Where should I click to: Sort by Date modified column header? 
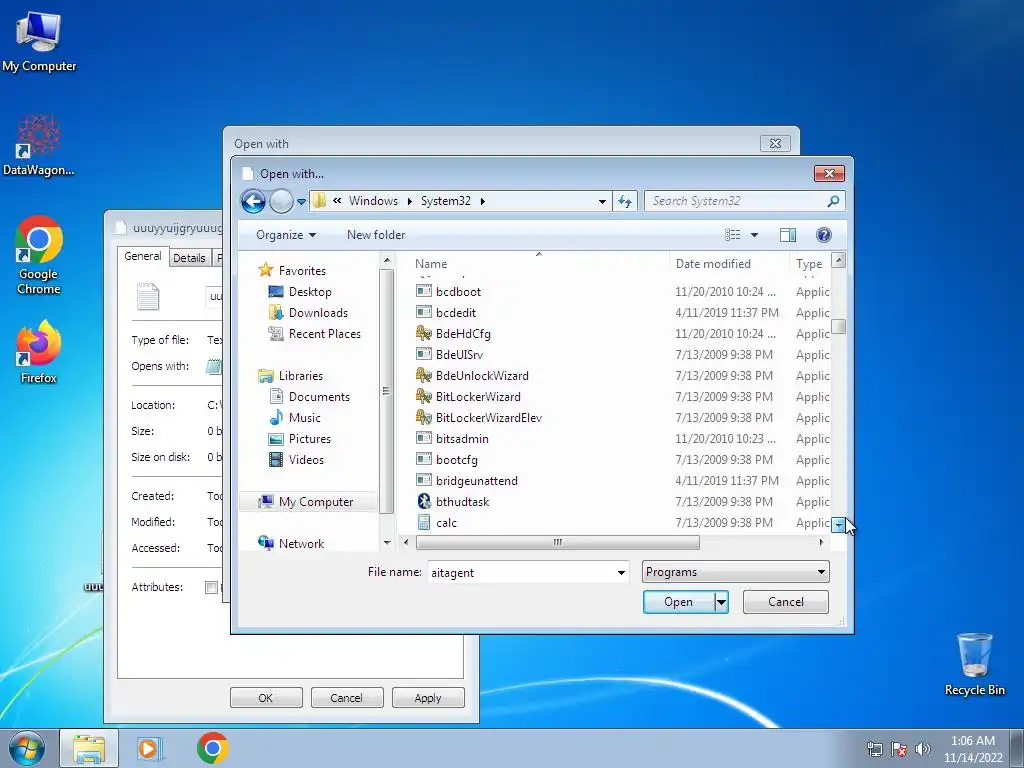(713, 264)
